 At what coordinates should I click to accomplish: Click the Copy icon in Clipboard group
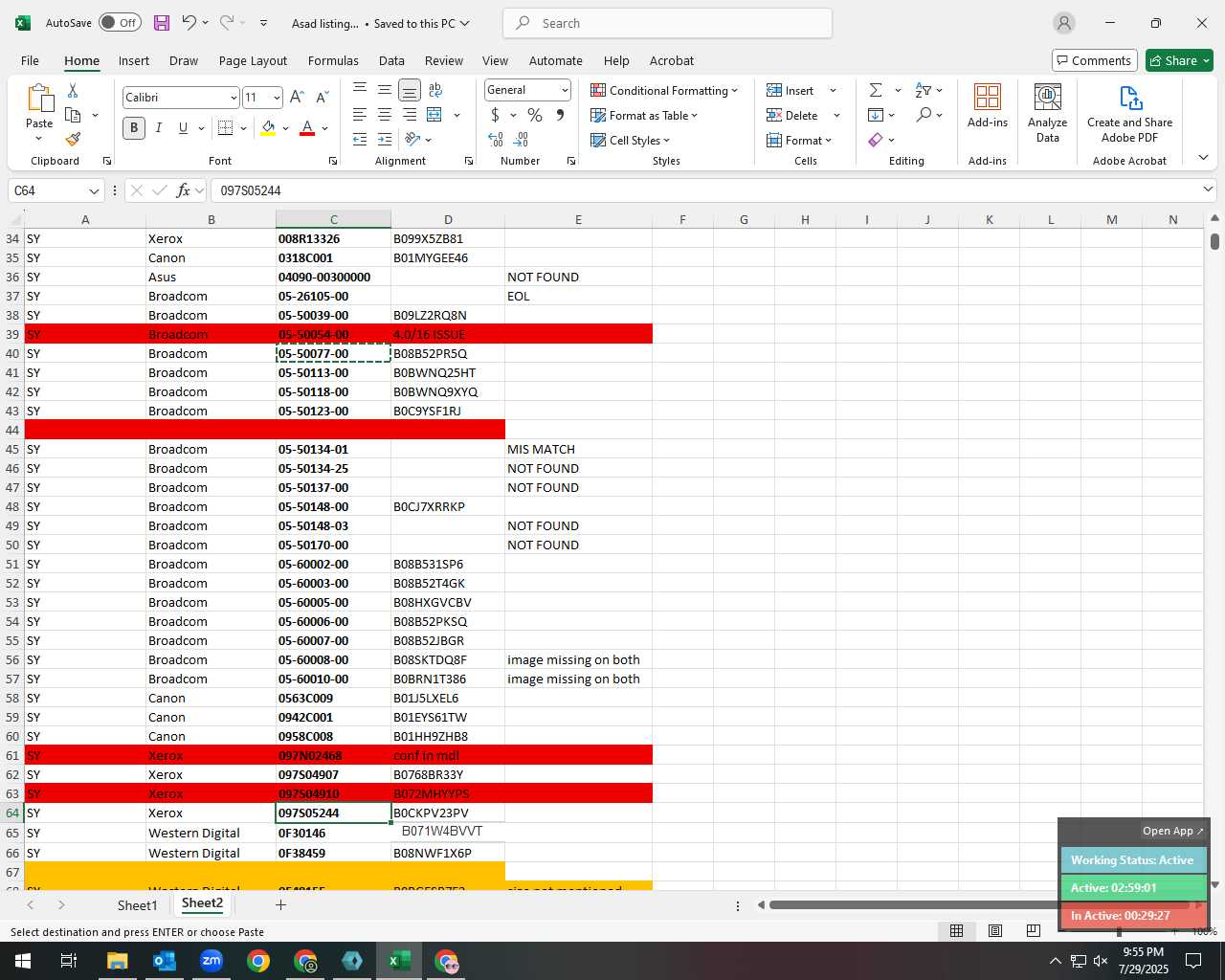click(x=73, y=115)
